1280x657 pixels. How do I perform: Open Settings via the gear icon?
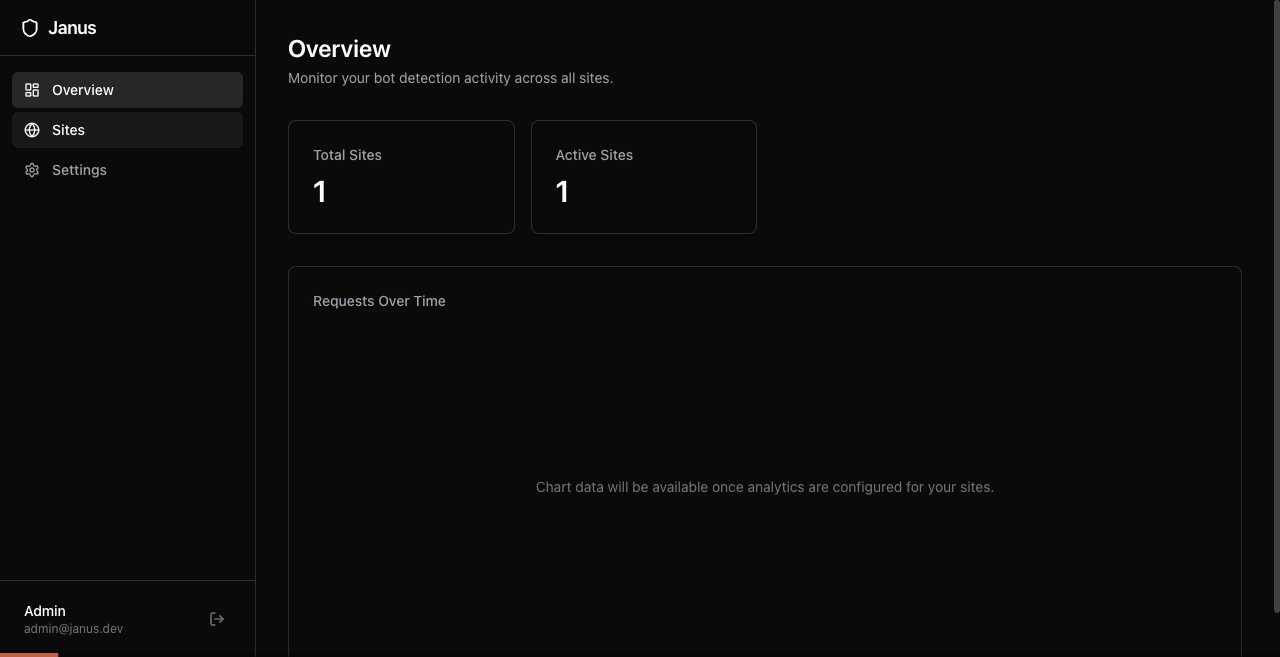31,170
